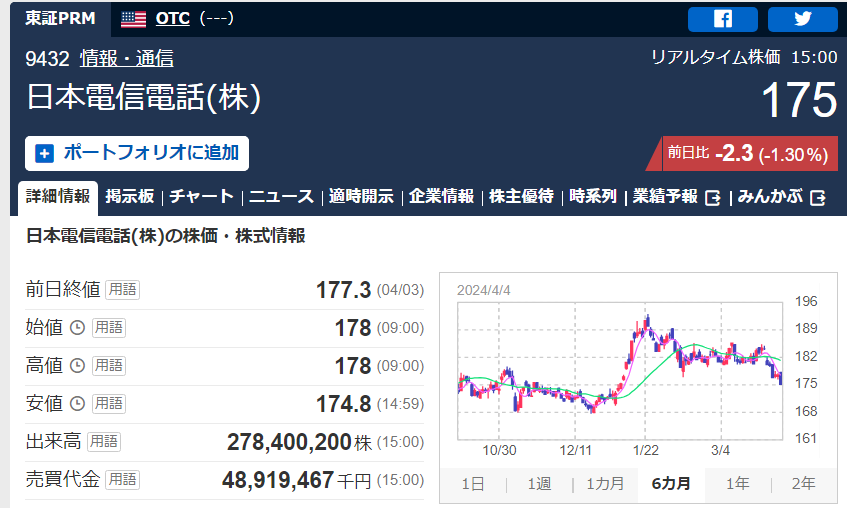The height and width of the screenshot is (508, 847).
Task: Go to the 企業情報 tab
Action: [441, 196]
